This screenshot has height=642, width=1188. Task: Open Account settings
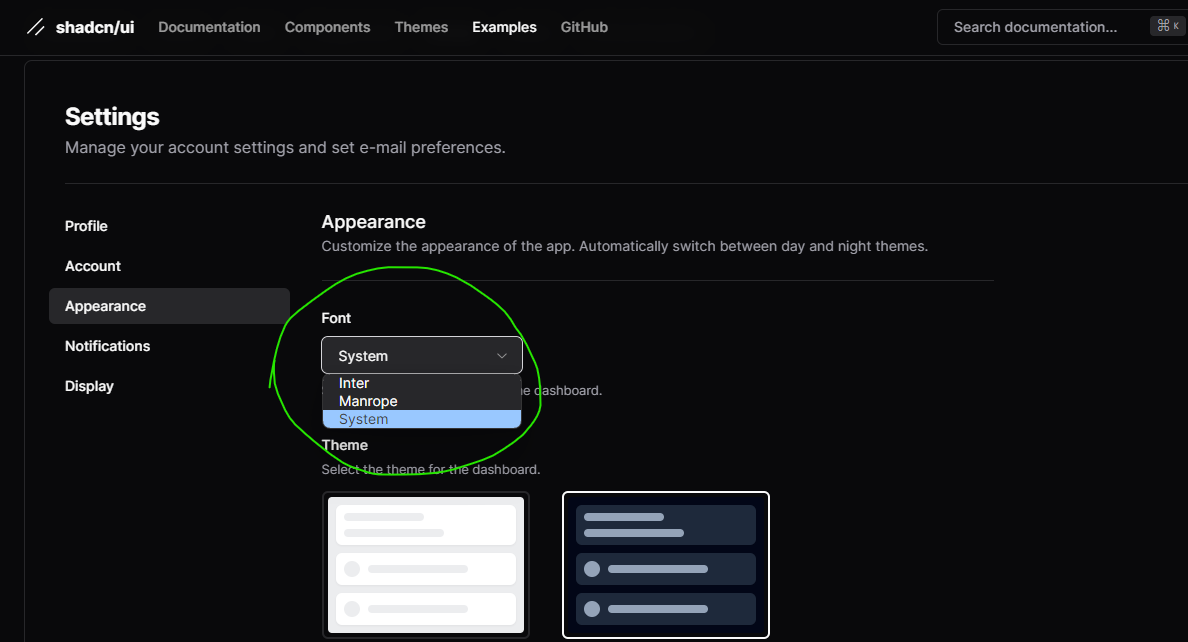point(93,266)
